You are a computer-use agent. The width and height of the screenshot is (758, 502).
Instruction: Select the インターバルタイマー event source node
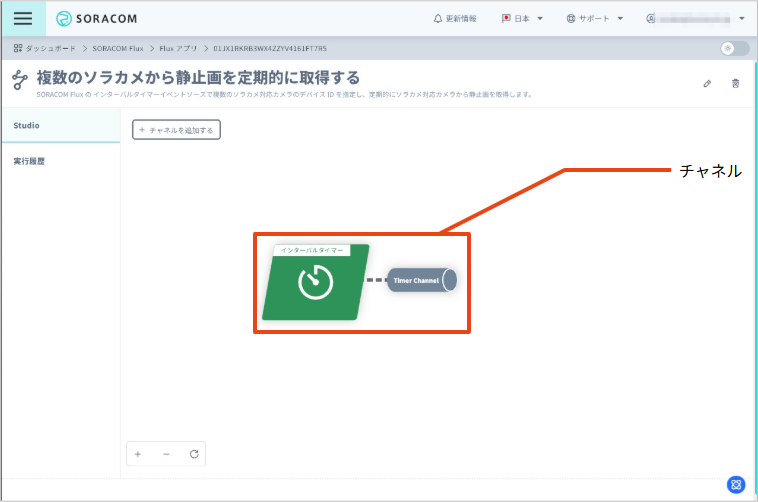315,282
